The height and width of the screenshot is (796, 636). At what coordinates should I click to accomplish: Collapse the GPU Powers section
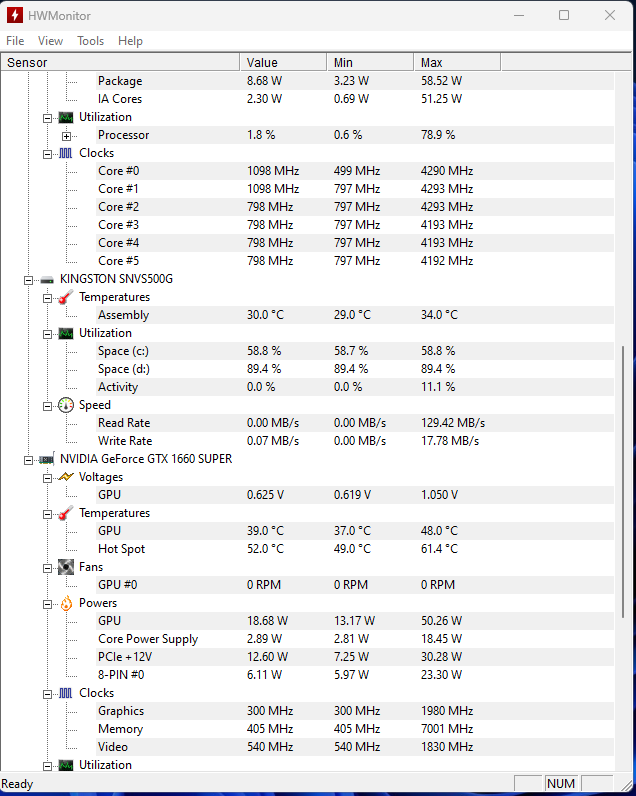pos(47,604)
